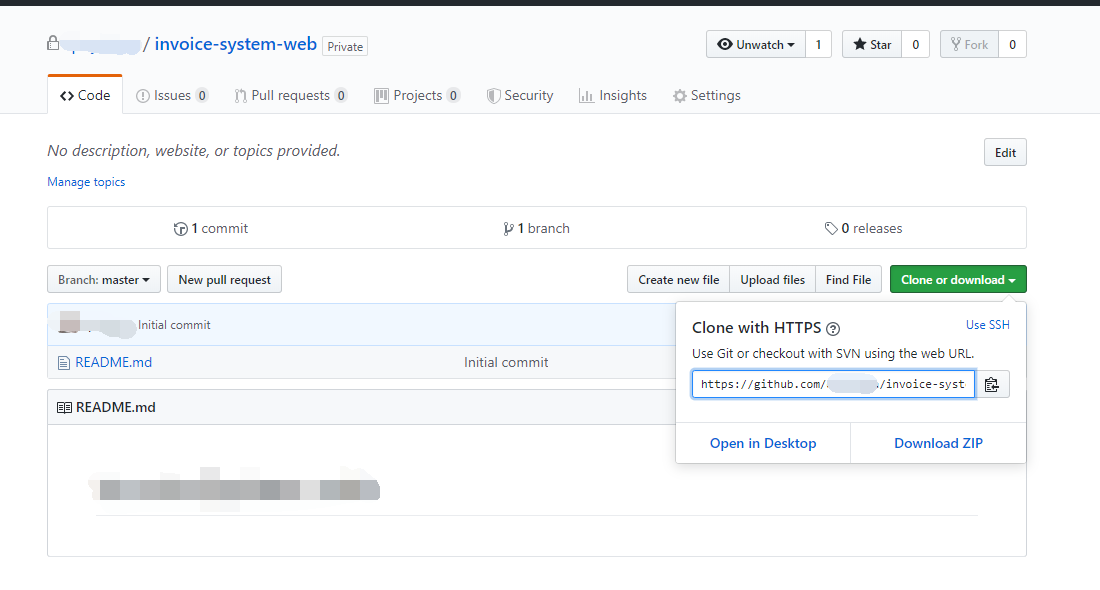
Task: Click Open in Desktop
Action: point(763,443)
